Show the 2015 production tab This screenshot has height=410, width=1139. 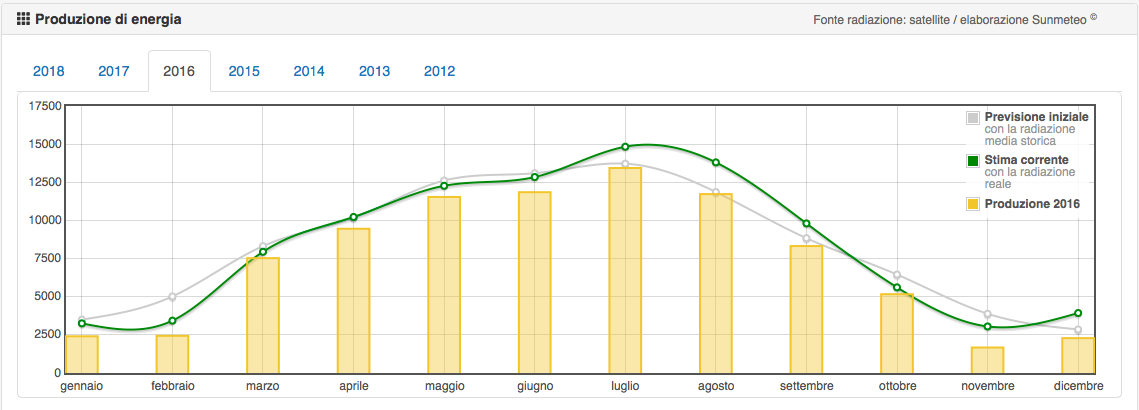coord(244,71)
